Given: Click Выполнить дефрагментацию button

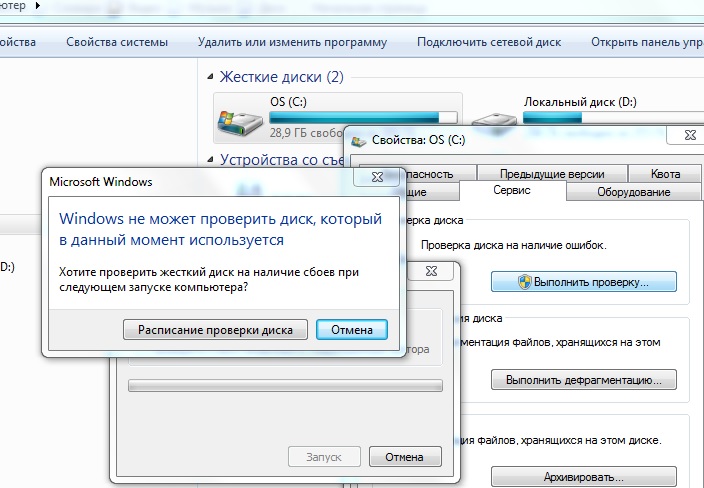Looking at the screenshot, I should 584,380.
